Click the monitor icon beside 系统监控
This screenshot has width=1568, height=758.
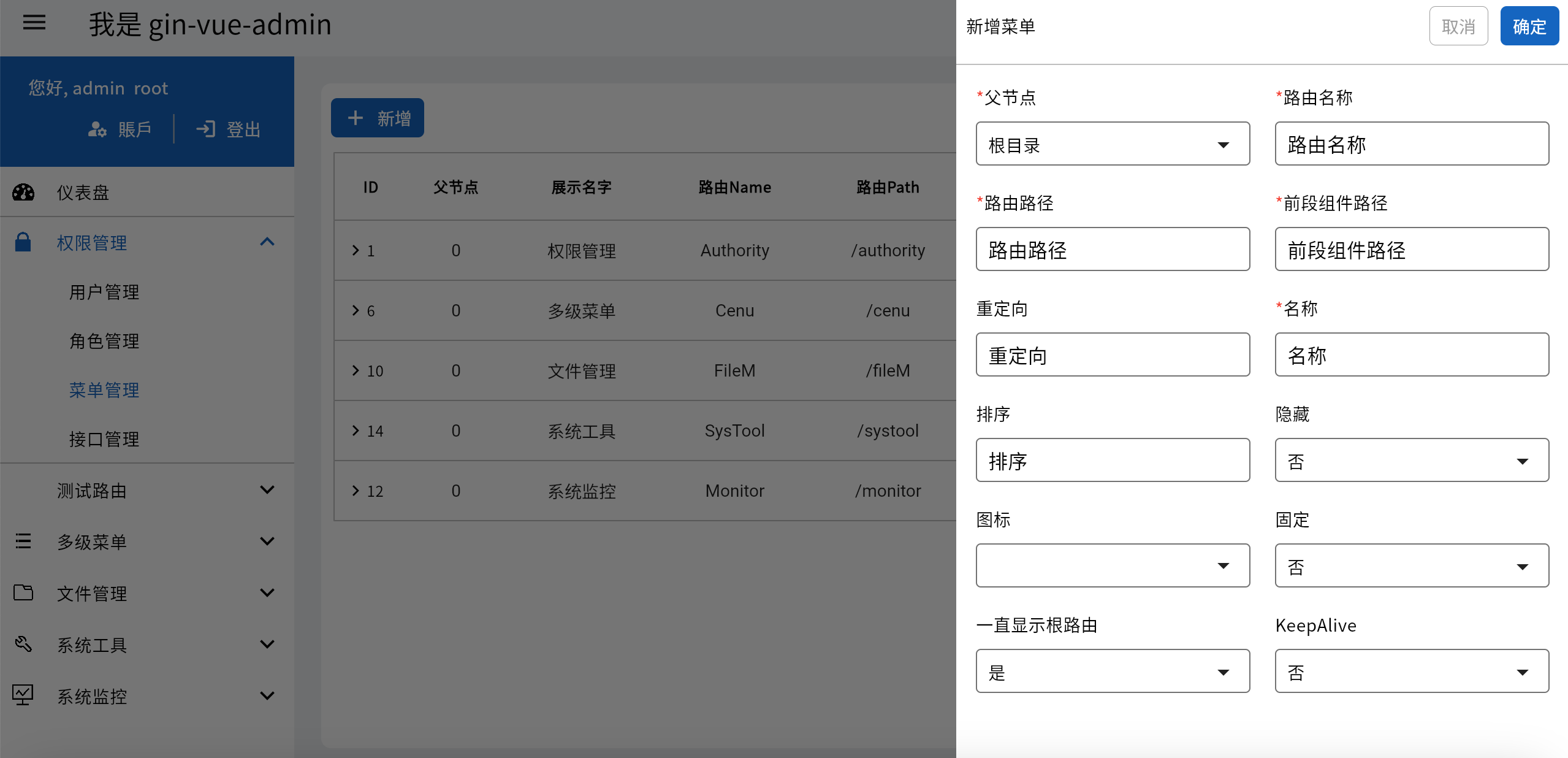[23, 695]
